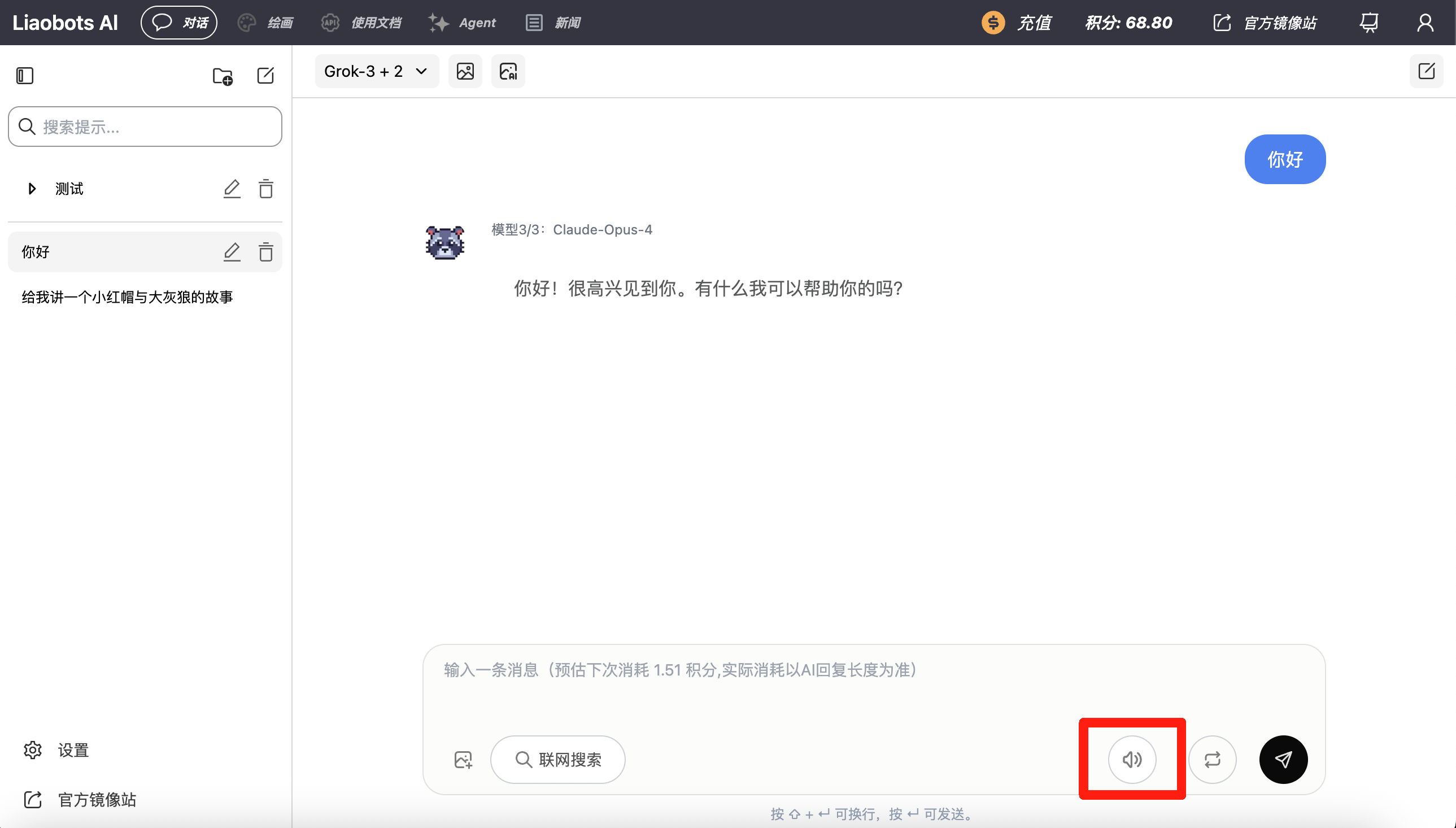Click 充值 recharge button

1017,23
